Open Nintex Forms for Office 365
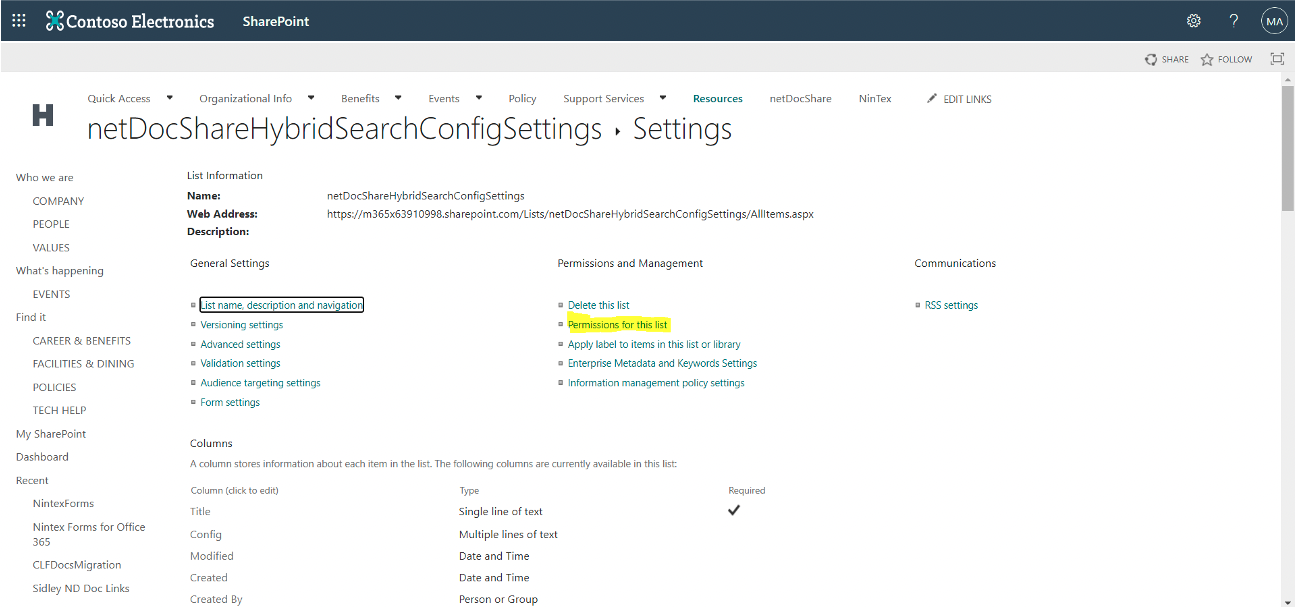 (89, 534)
